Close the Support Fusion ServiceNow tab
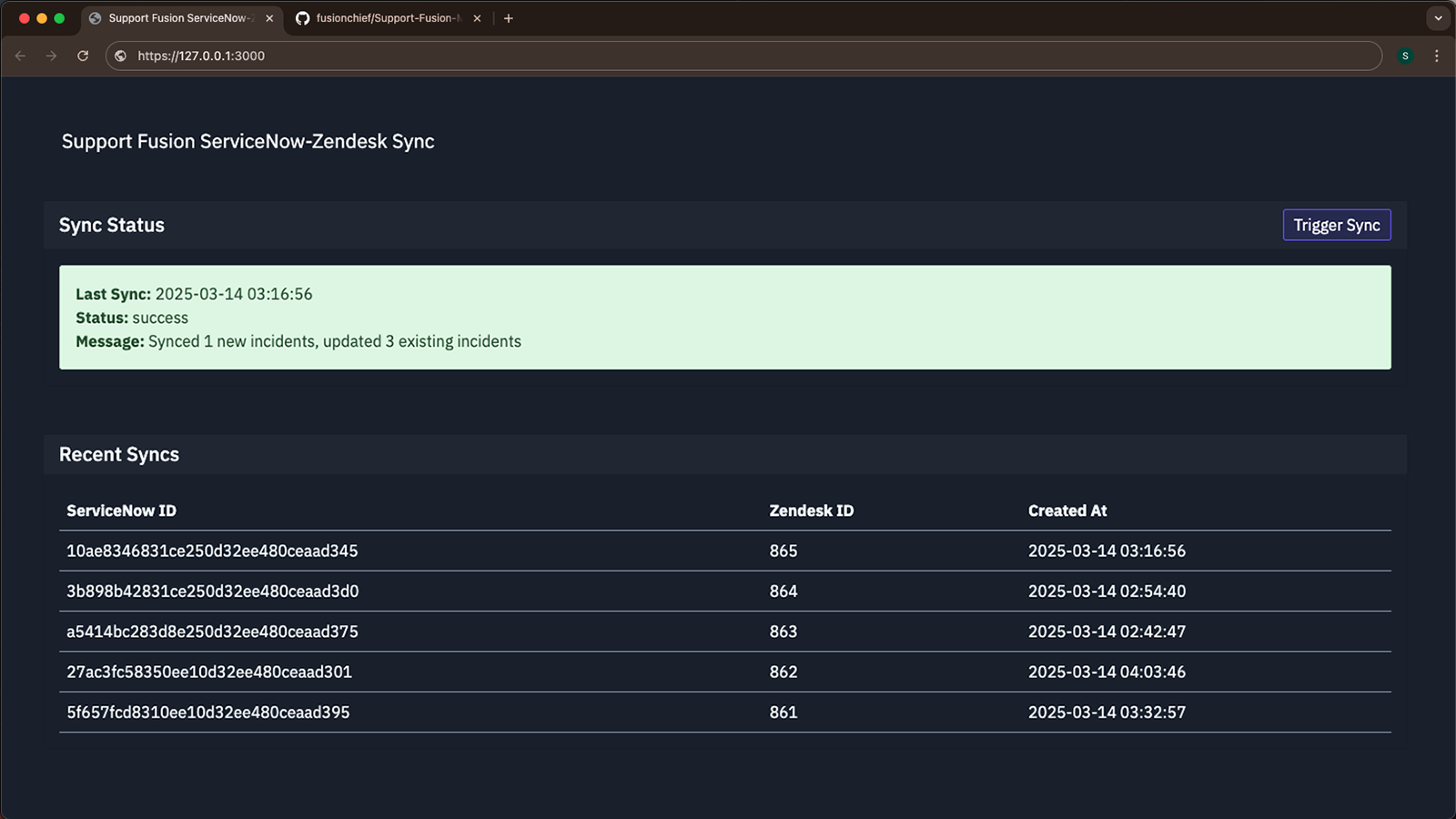 tap(269, 18)
